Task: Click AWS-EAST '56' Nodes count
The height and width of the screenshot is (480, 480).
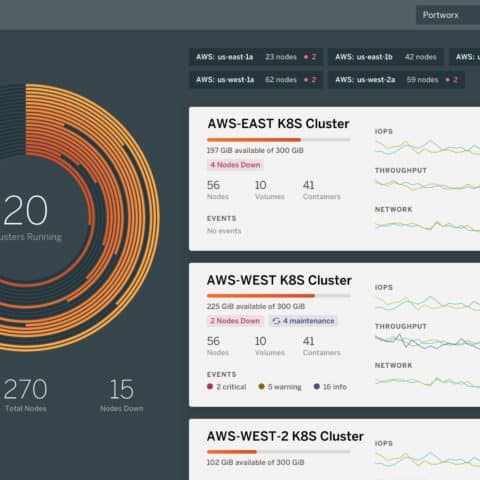Action: [213, 185]
